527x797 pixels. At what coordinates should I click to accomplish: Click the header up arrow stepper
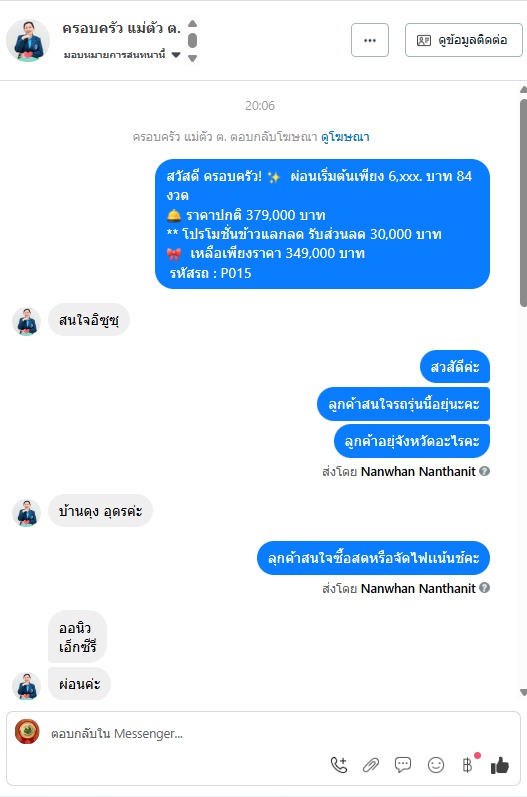point(193,23)
